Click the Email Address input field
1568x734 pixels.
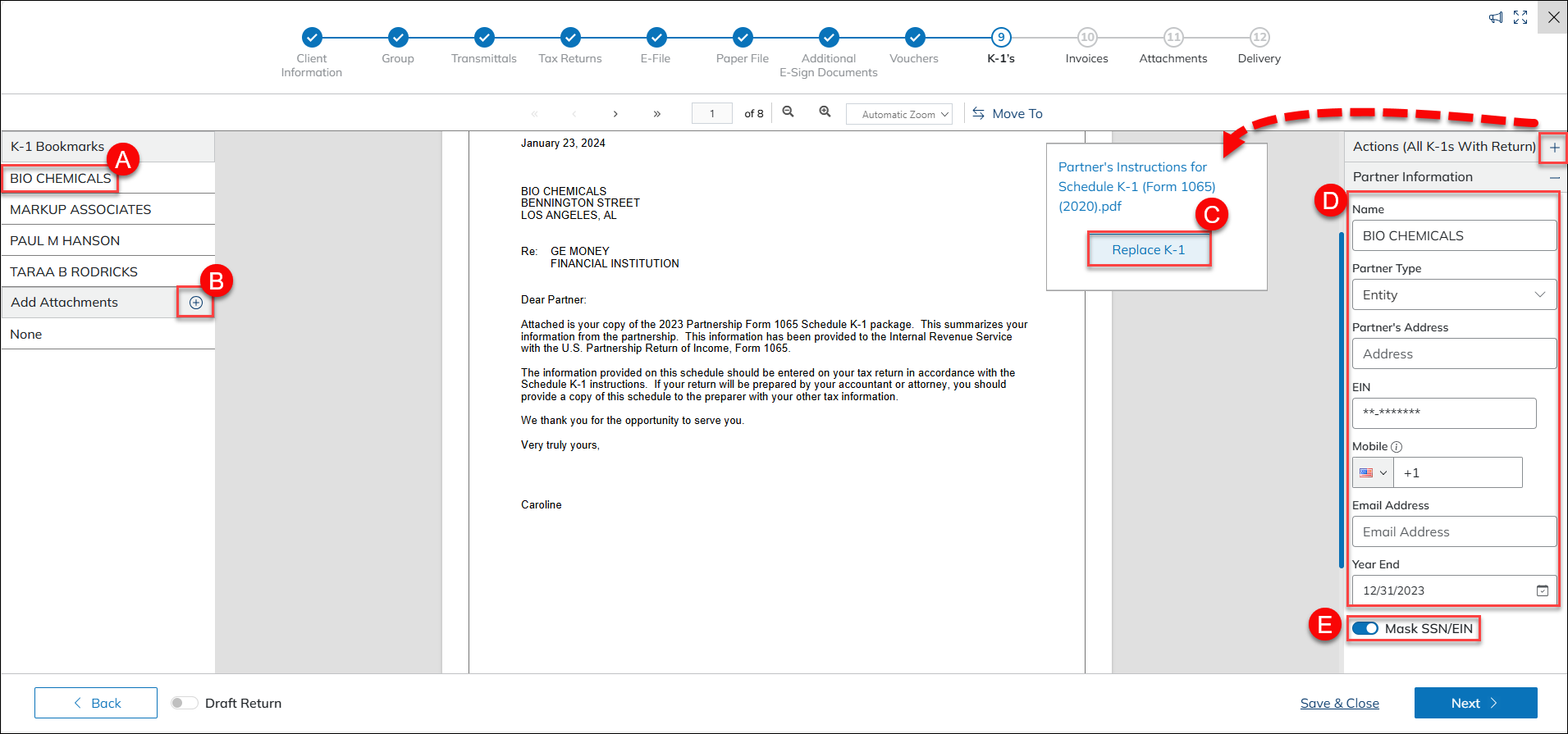click(1453, 531)
